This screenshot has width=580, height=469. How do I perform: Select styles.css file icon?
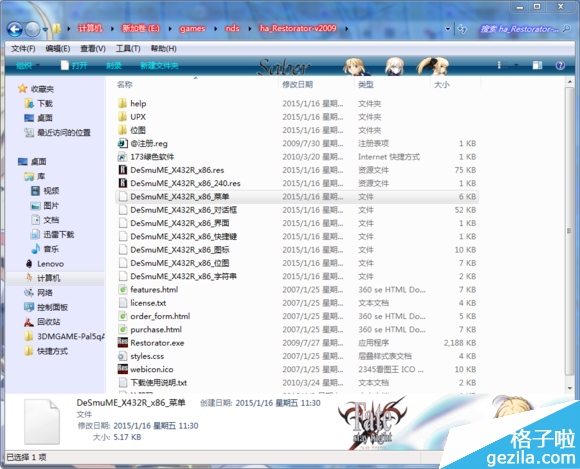coord(122,356)
